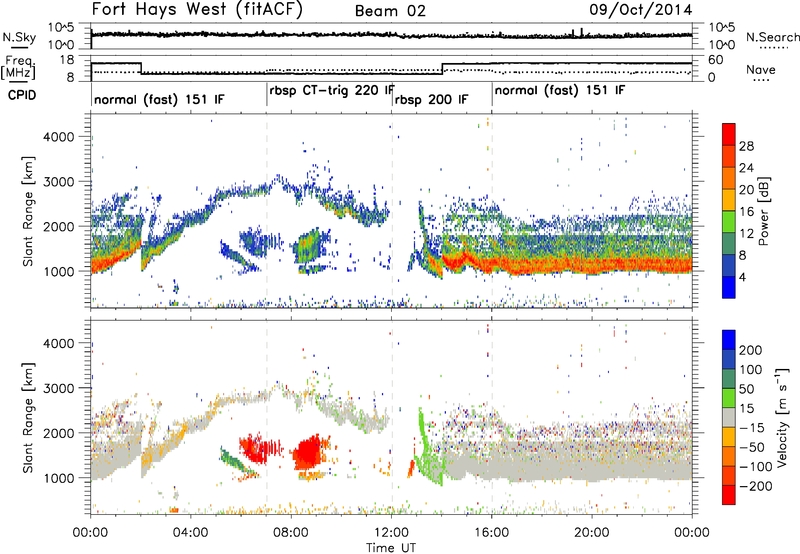The width and height of the screenshot is (800, 554).
Task: Click the red high-velocity patch near 08:30 UT
Action: (x=309, y=452)
